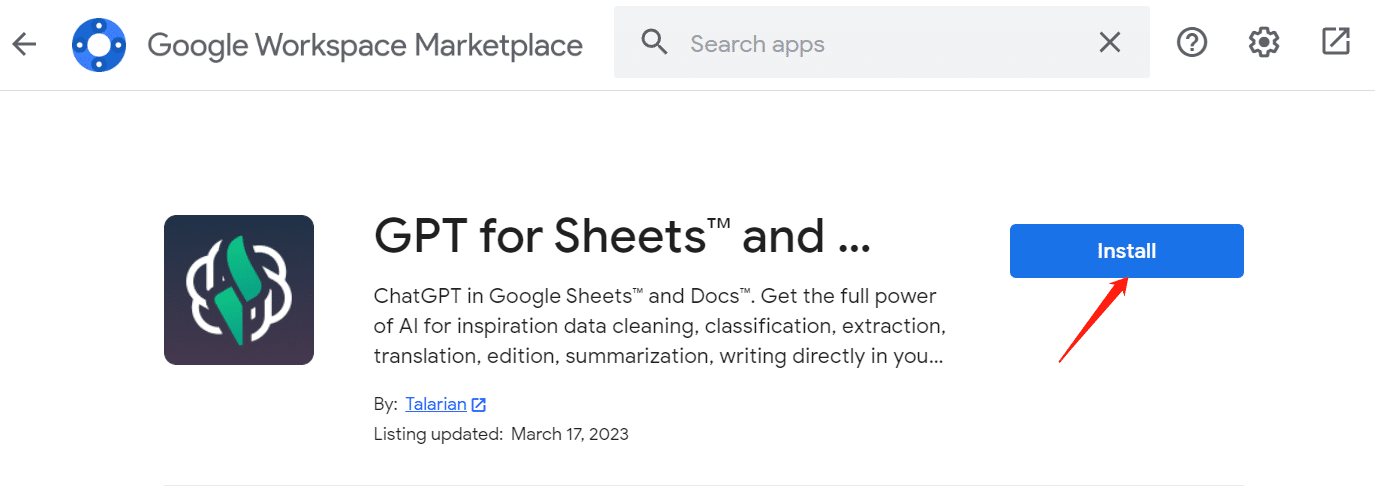This screenshot has height=494, width=1375.
Task: Click the red arrow pointing at Install
Action: 1093,322
